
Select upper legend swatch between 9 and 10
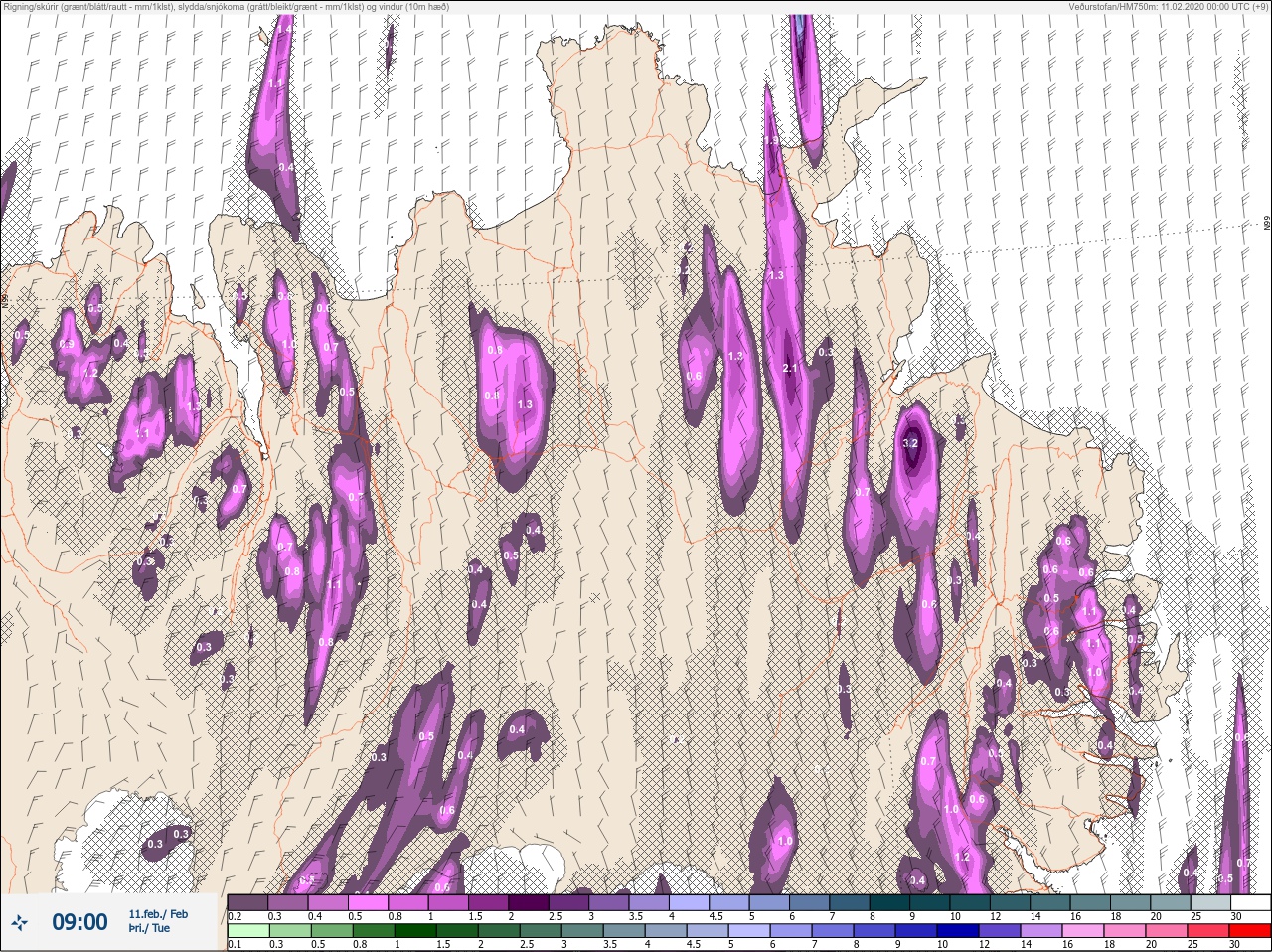pos(931,902)
